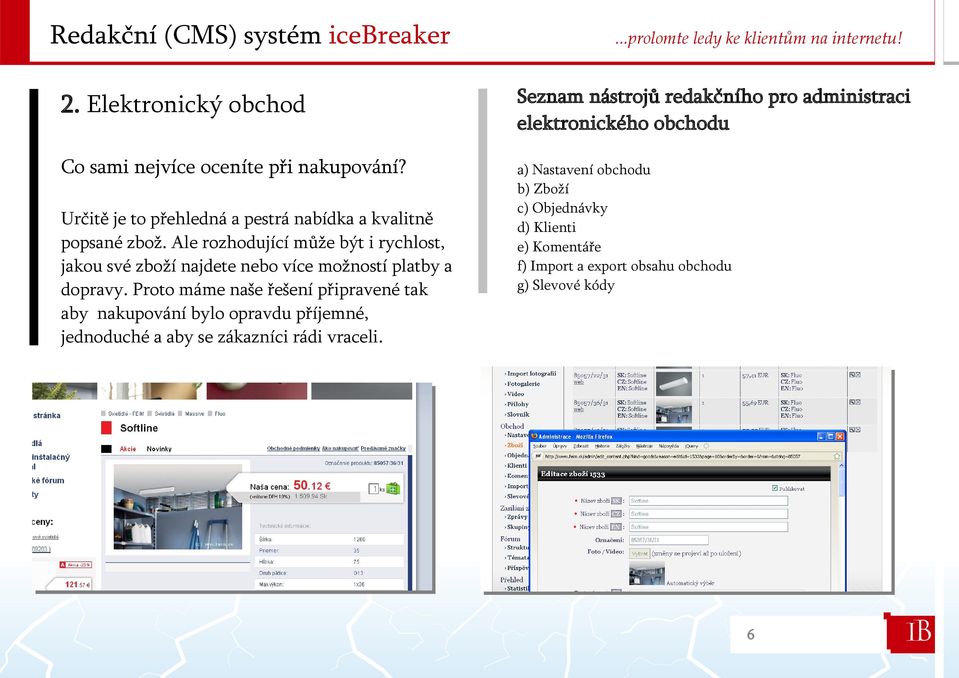
Task: Open the Zobrazit menu in Firefox
Action: pyautogui.click(x=581, y=446)
